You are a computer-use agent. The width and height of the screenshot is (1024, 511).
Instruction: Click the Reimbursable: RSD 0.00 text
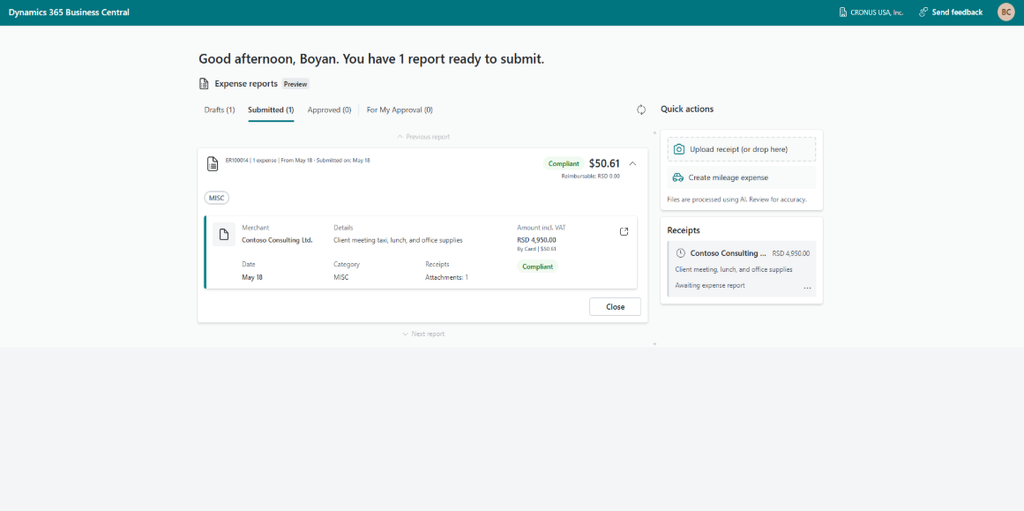(x=590, y=176)
